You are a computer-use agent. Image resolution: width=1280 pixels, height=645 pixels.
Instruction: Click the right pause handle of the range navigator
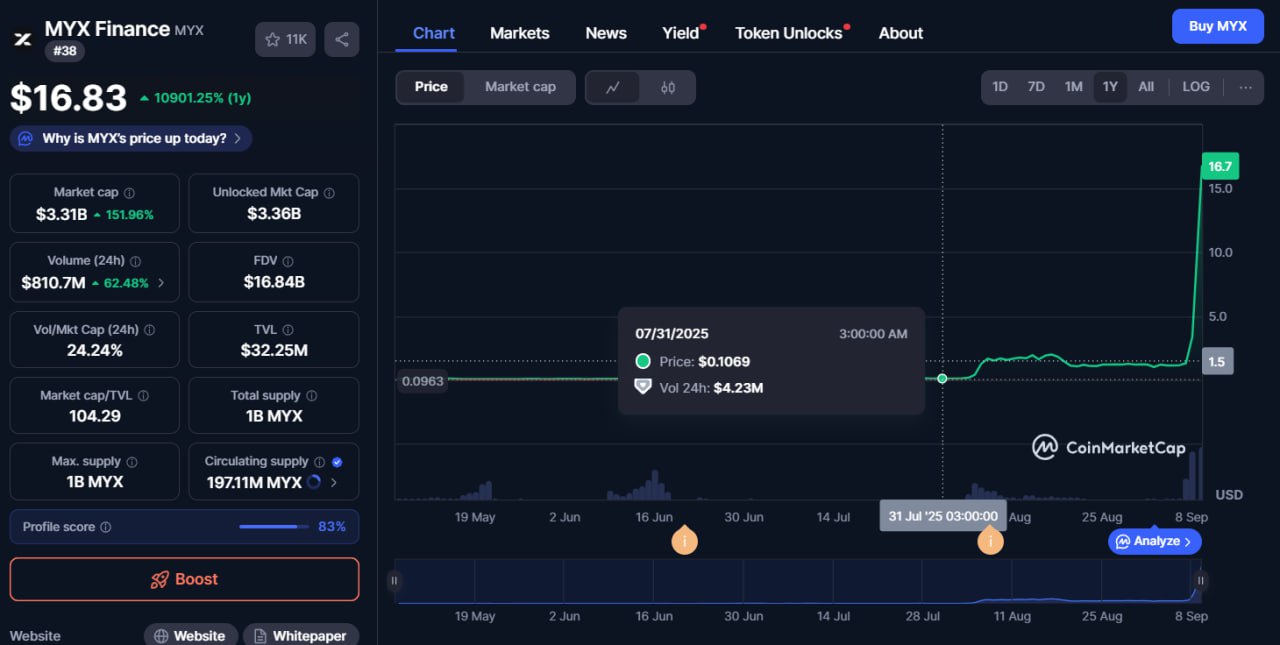[x=1201, y=580]
